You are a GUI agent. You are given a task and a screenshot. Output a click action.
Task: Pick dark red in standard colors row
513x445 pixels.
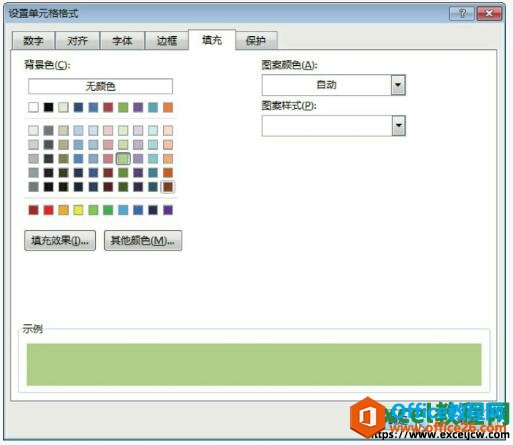click(x=33, y=210)
